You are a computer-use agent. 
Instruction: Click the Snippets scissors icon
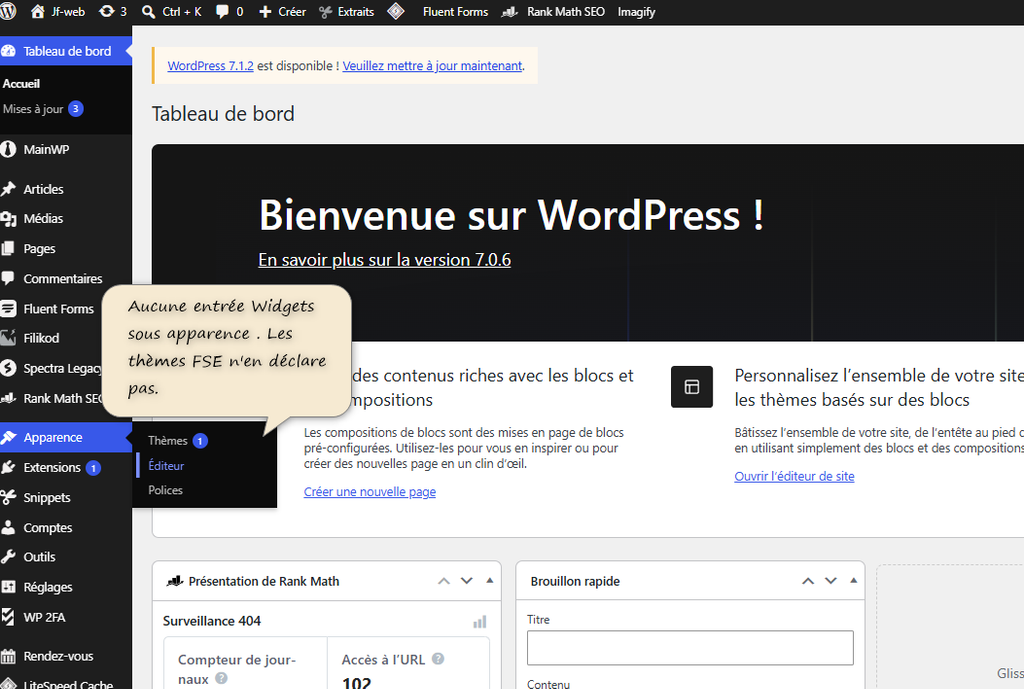tap(8, 498)
